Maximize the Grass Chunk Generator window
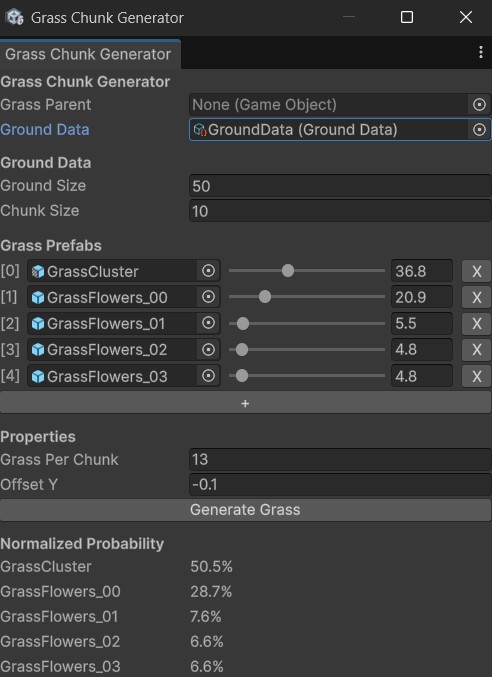This screenshot has width=492, height=677. pos(407,17)
